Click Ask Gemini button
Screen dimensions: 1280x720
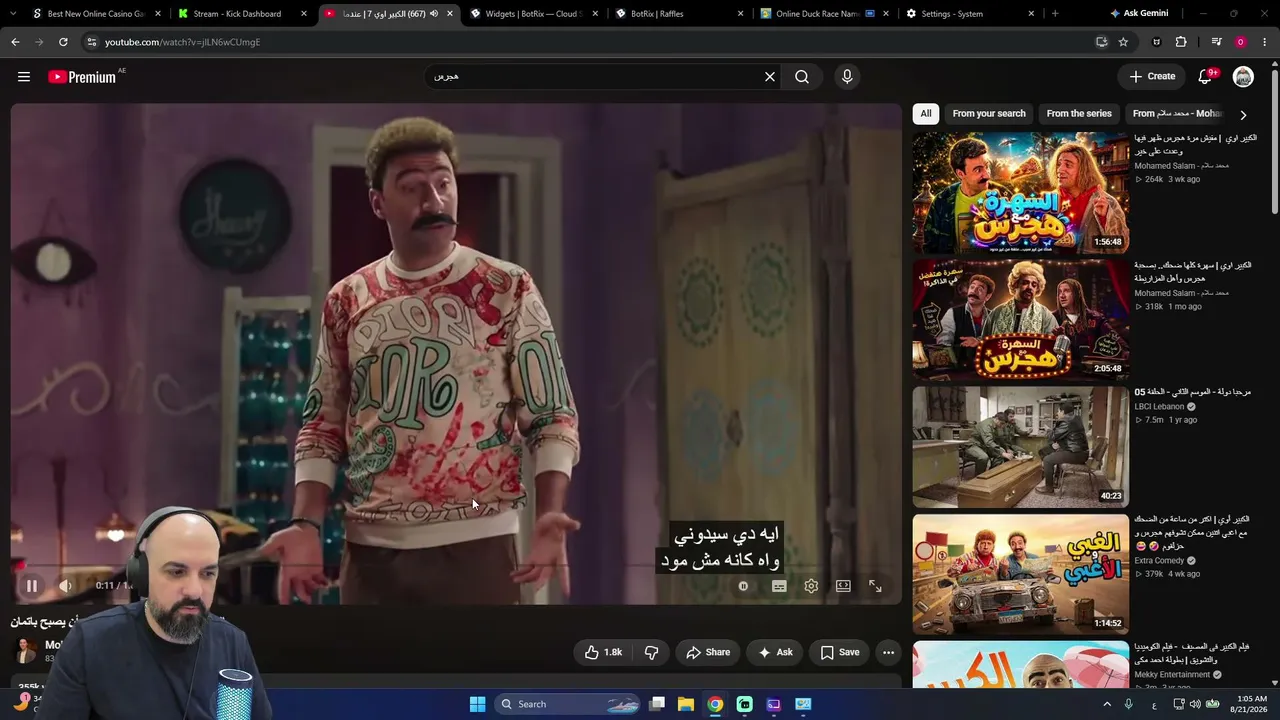(1139, 14)
